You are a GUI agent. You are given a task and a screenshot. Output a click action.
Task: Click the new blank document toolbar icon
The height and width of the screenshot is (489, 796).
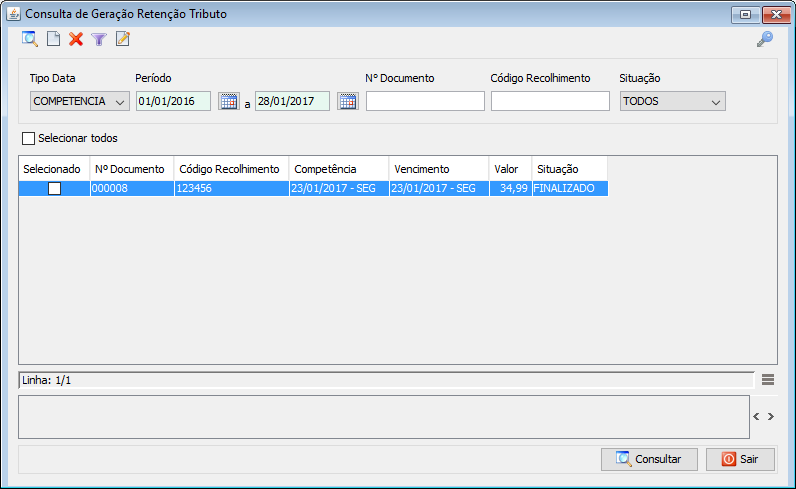pyautogui.click(x=53, y=39)
